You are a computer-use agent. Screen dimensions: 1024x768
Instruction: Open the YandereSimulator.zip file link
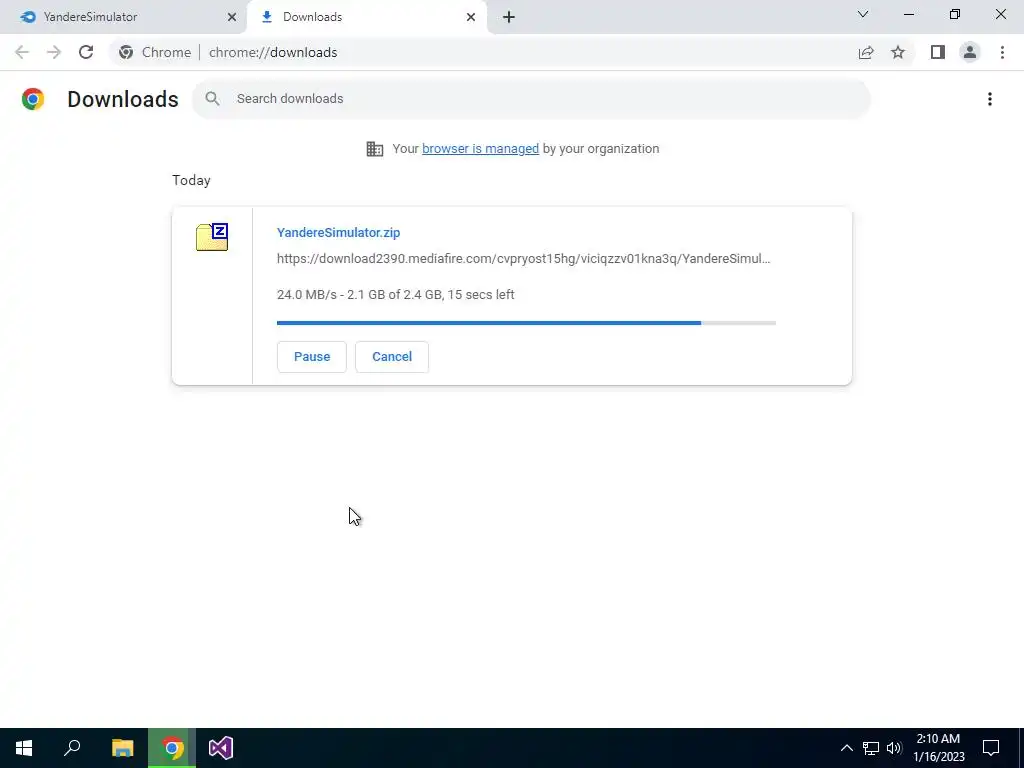click(338, 232)
